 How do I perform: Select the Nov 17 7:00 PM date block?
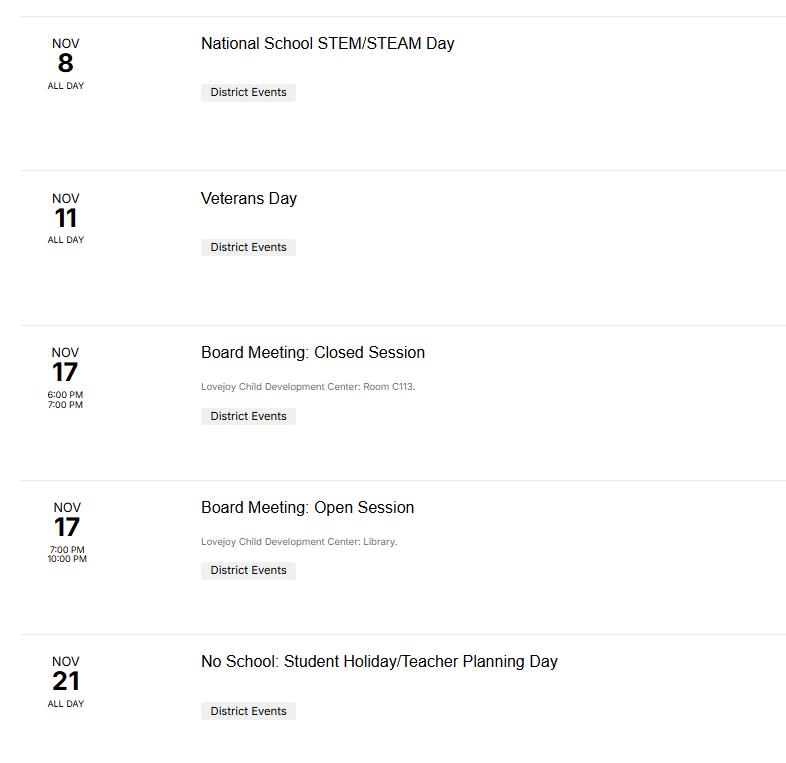67,532
